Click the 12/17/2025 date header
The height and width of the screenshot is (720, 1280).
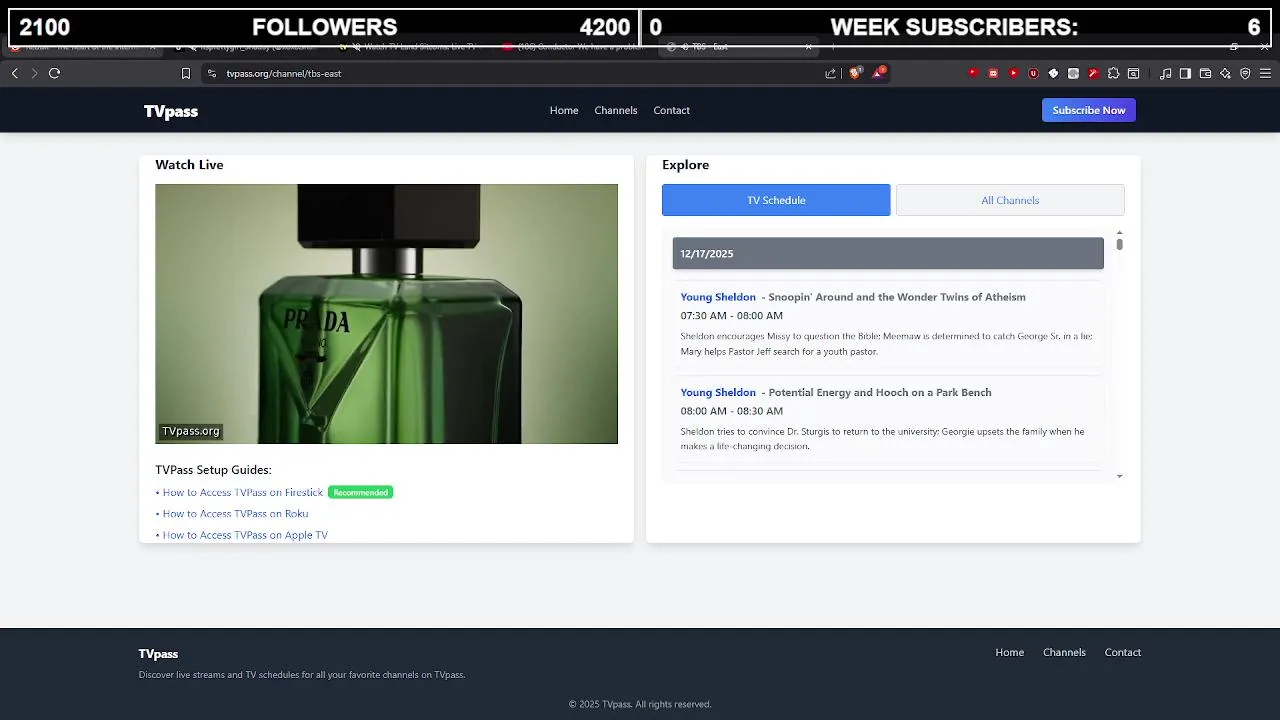click(x=888, y=253)
